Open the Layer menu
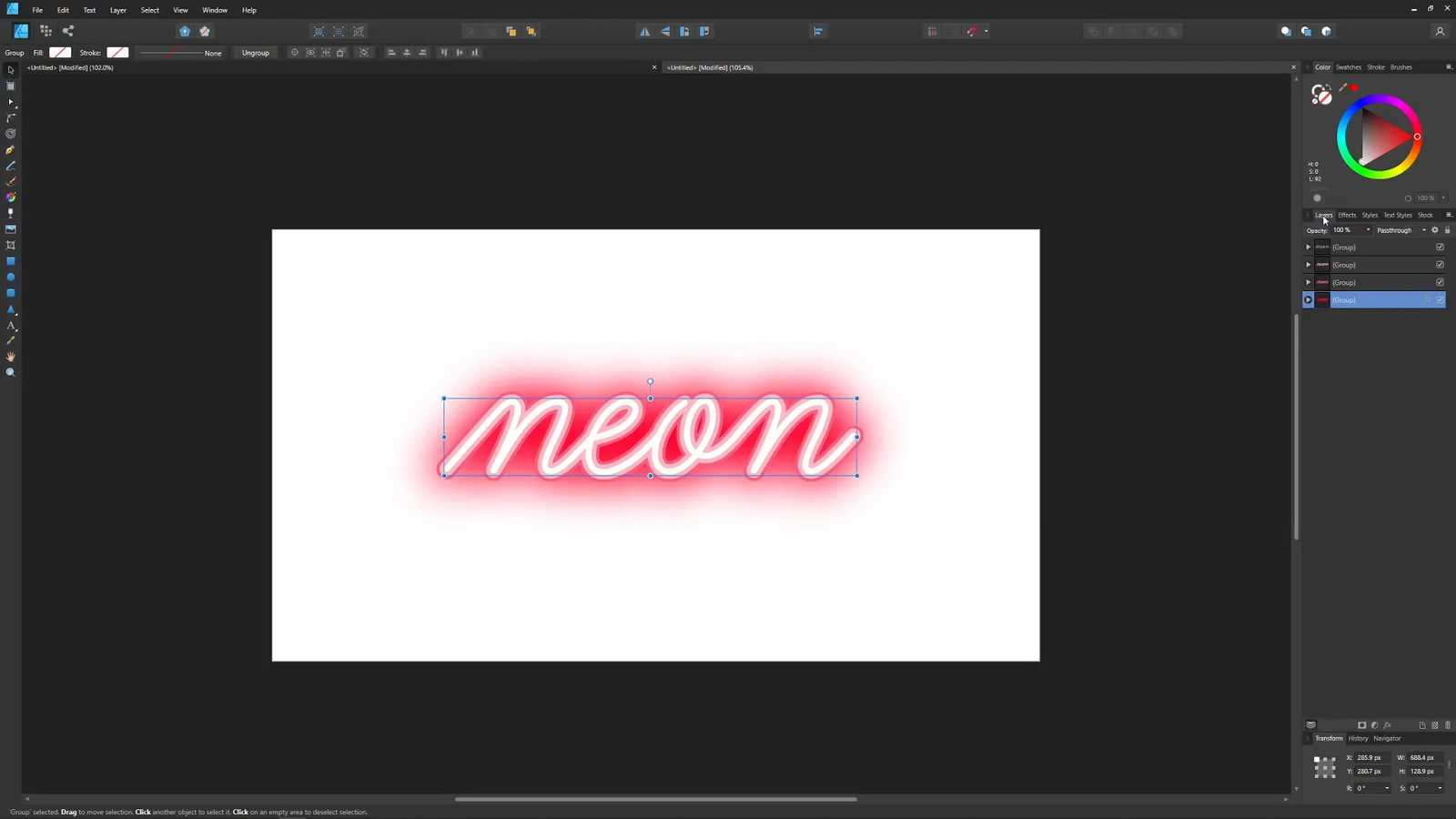1456x819 pixels. [x=117, y=10]
